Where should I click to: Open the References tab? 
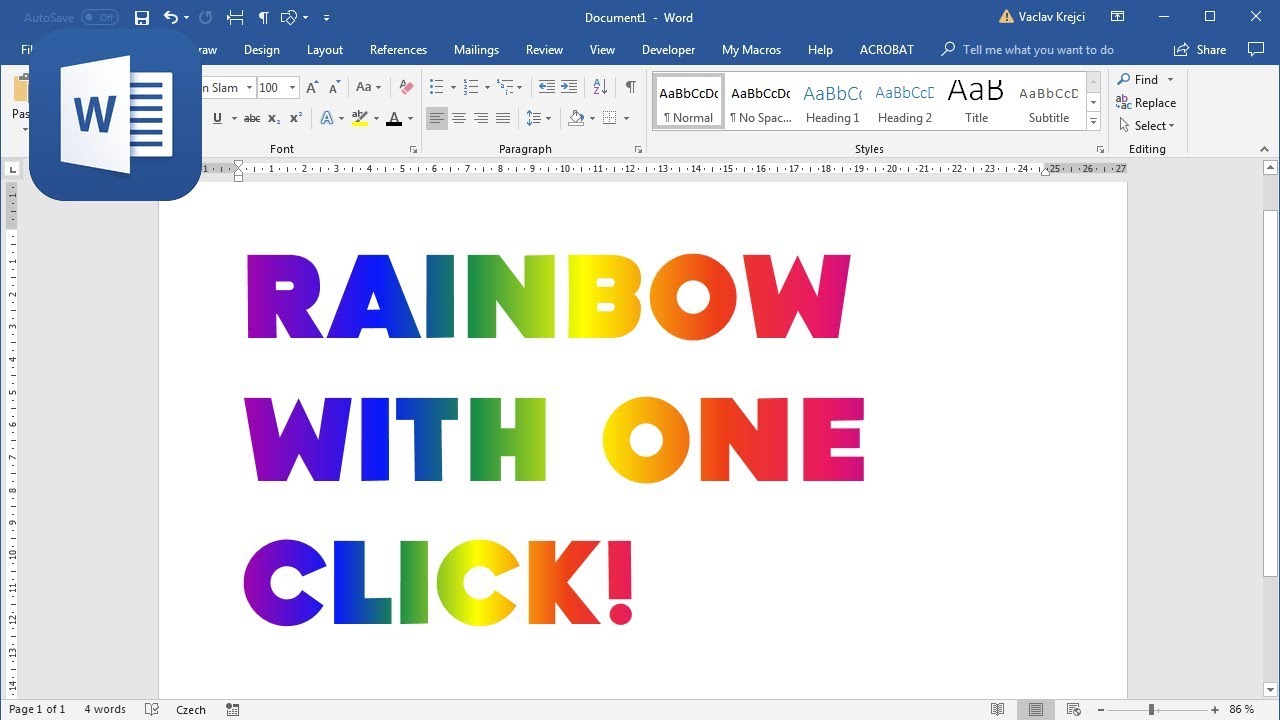pyautogui.click(x=398, y=50)
